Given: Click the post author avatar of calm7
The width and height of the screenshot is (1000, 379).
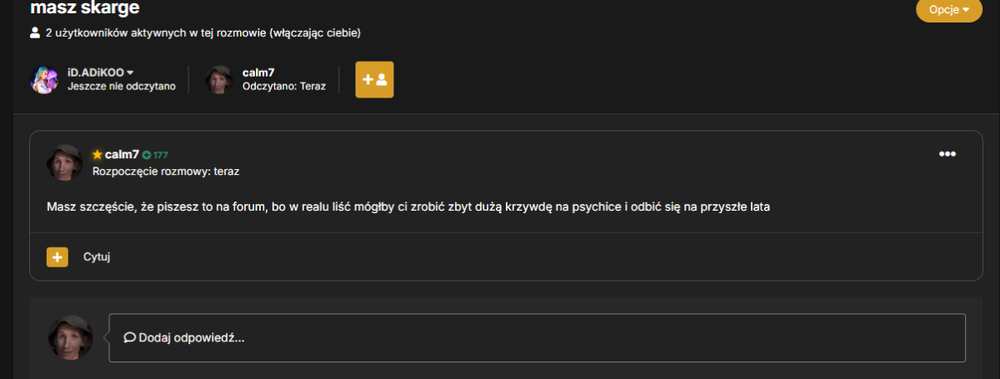Looking at the screenshot, I should (x=65, y=163).
